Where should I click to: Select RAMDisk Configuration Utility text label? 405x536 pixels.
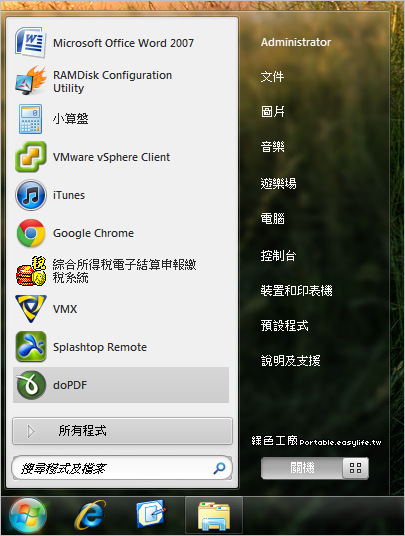tap(112, 81)
